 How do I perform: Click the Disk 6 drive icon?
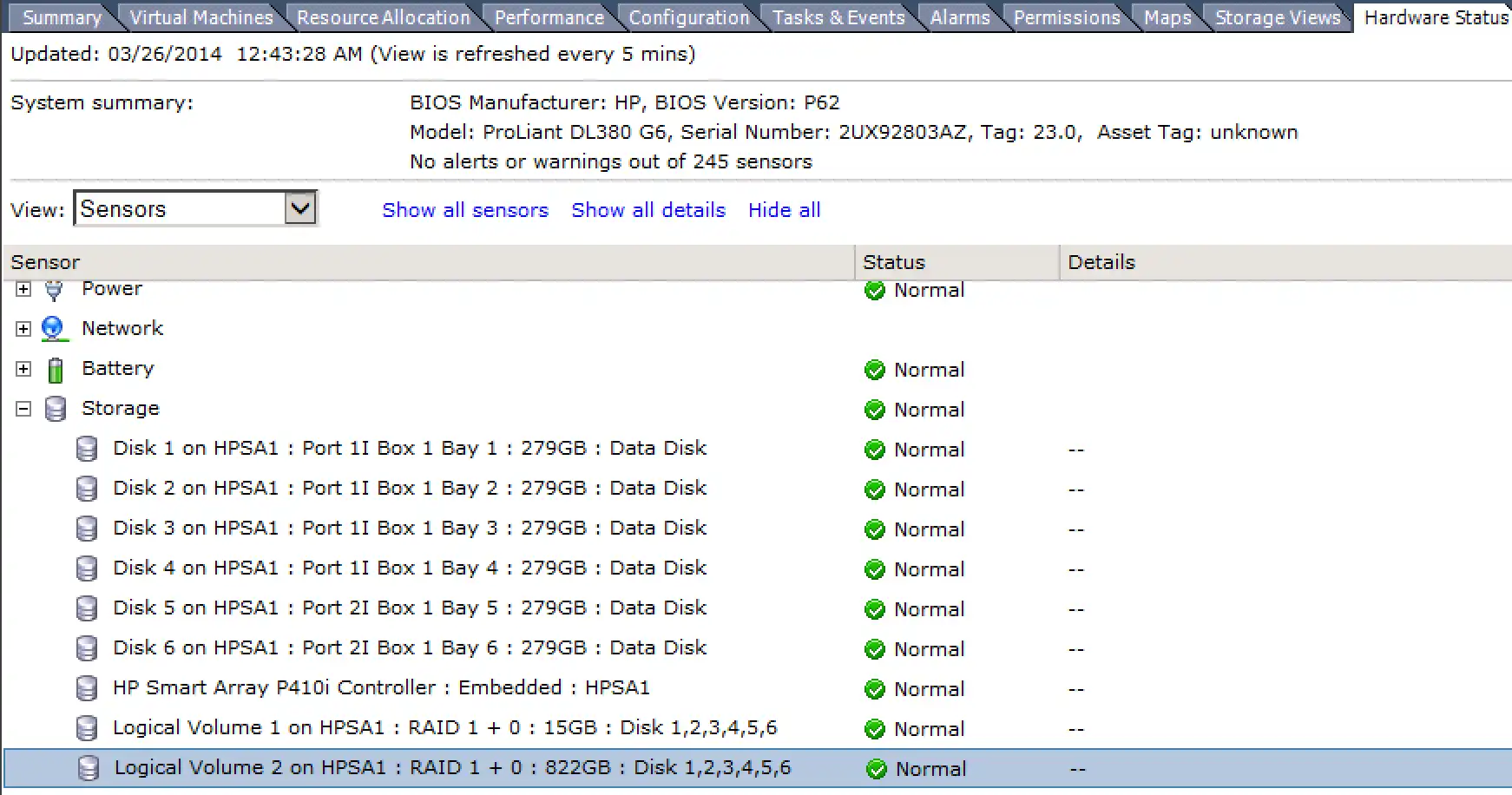point(87,648)
